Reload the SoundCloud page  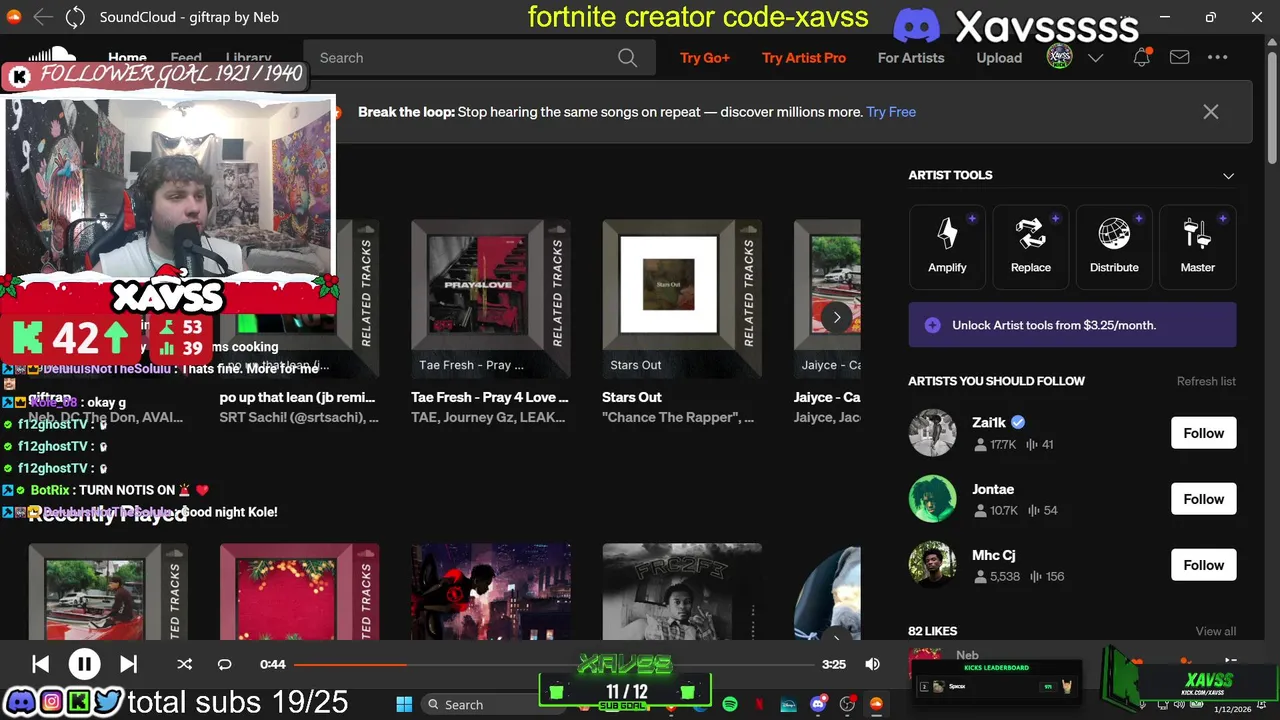click(x=75, y=17)
